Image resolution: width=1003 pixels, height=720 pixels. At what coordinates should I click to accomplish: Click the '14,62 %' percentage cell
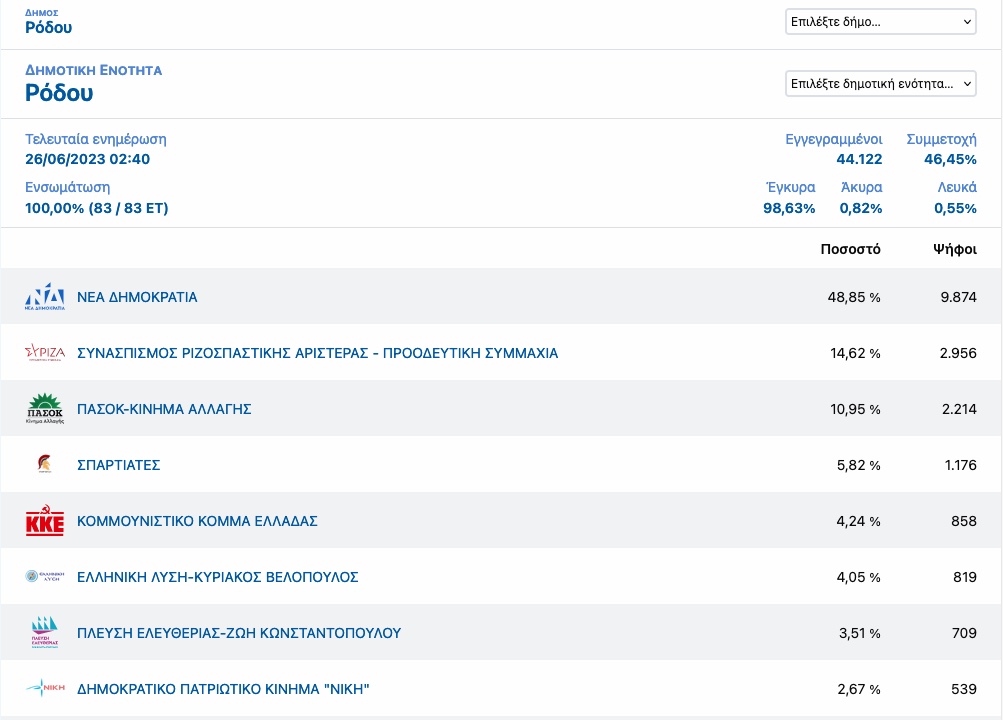pos(855,353)
